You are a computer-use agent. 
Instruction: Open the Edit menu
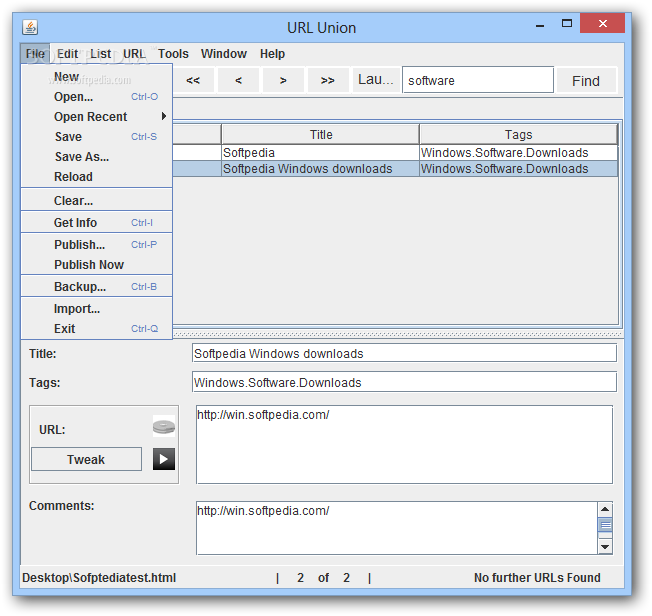pos(67,54)
